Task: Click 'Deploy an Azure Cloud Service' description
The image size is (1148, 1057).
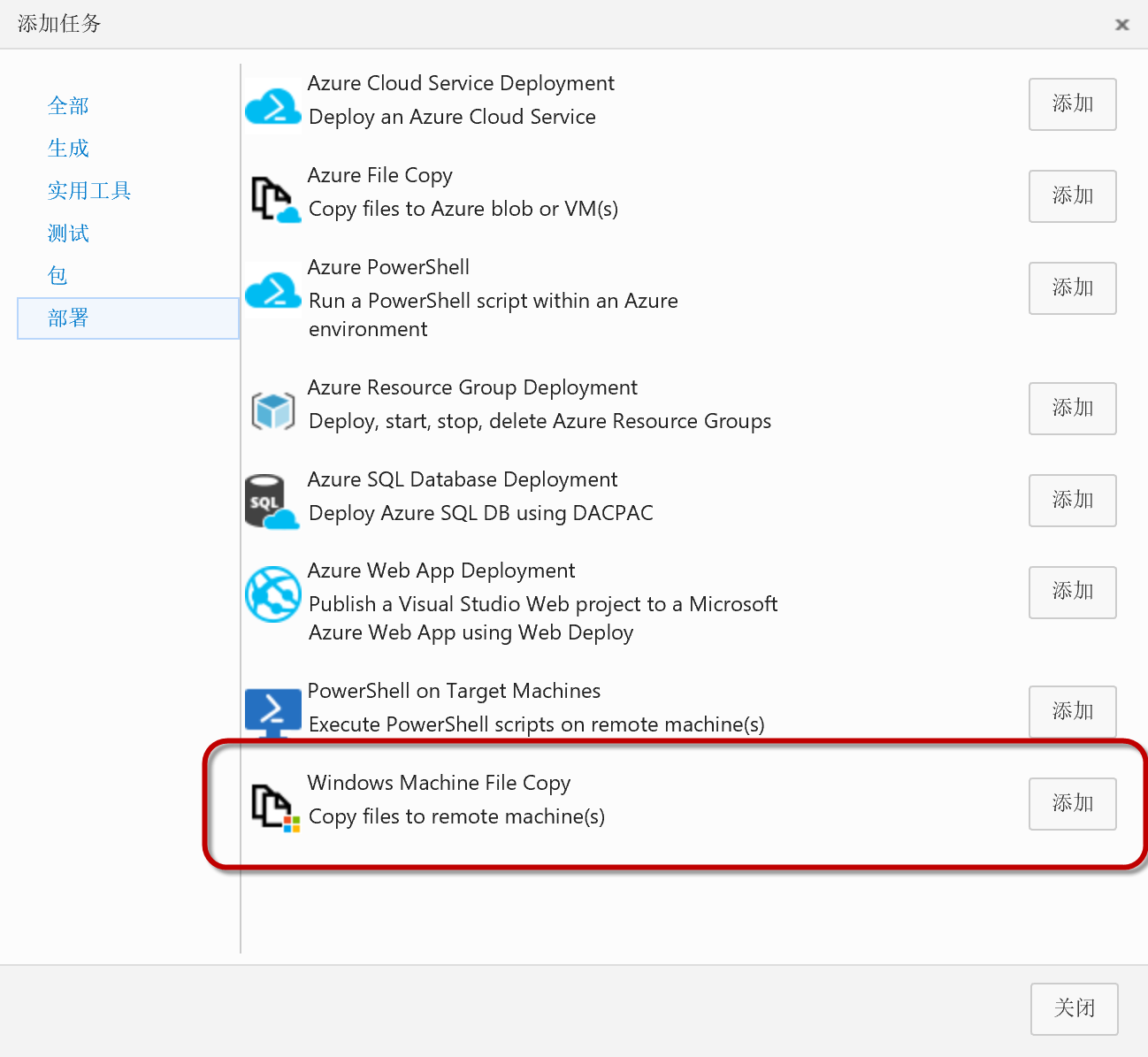Action: pyautogui.click(x=452, y=117)
